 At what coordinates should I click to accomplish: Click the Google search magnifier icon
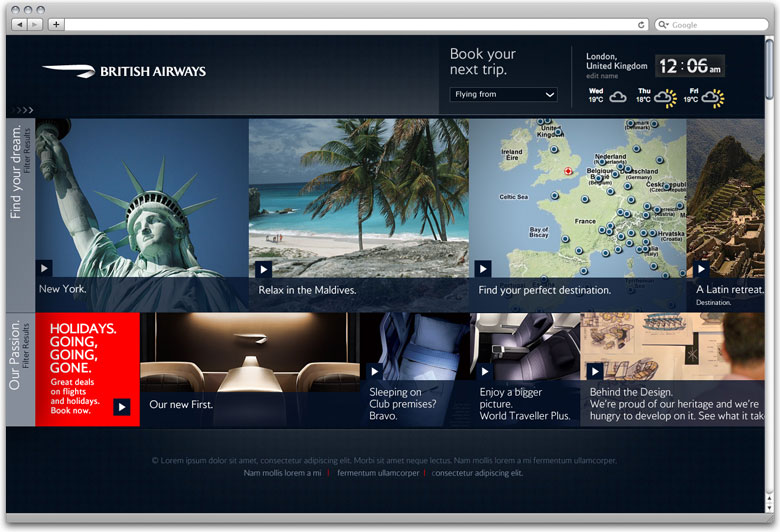coord(663,24)
